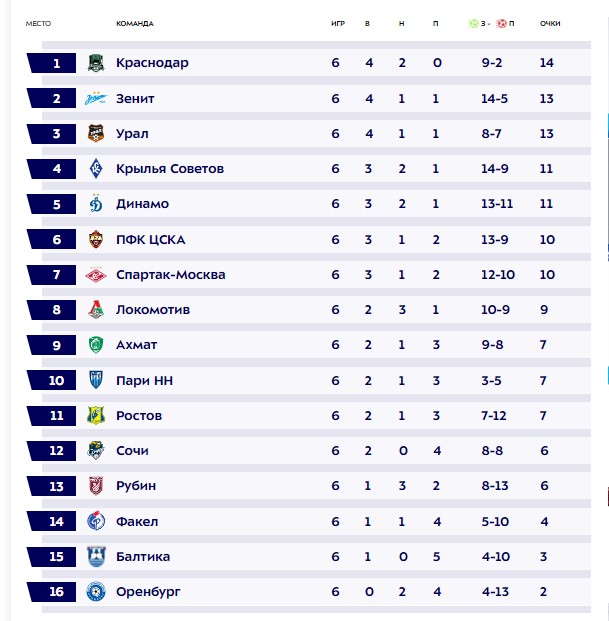This screenshot has height=621, width=609.
Task: Click the Оренбург round logo
Action: point(96,592)
